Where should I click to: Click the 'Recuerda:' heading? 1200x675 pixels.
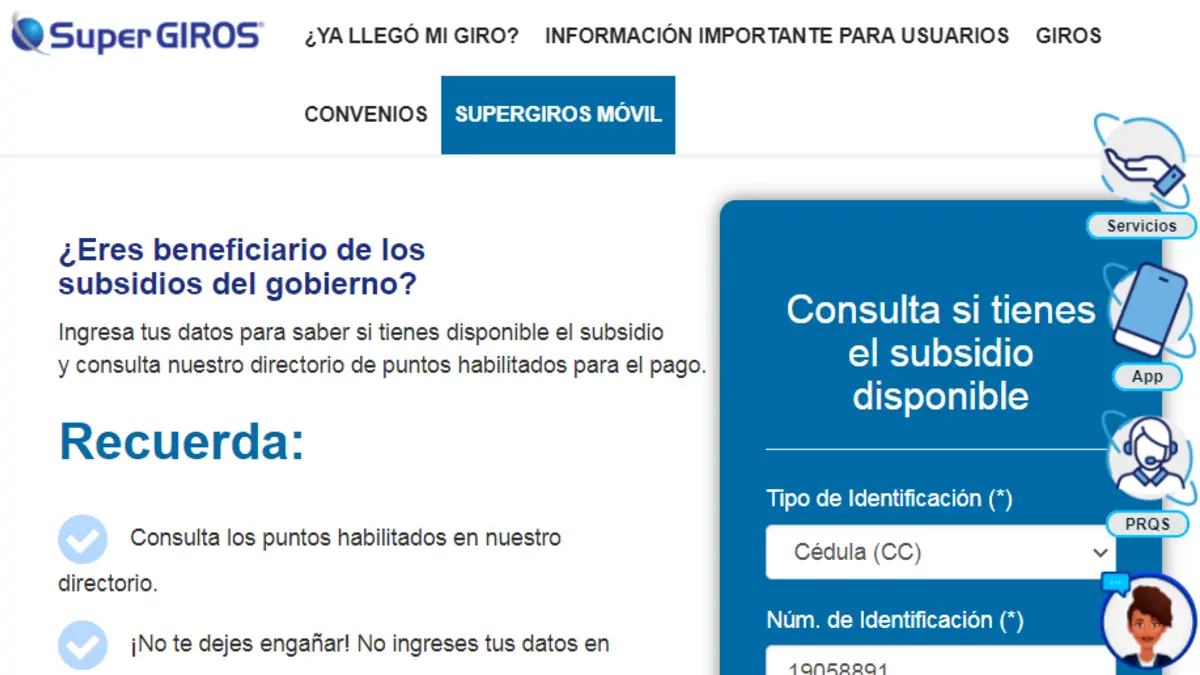pyautogui.click(x=182, y=441)
